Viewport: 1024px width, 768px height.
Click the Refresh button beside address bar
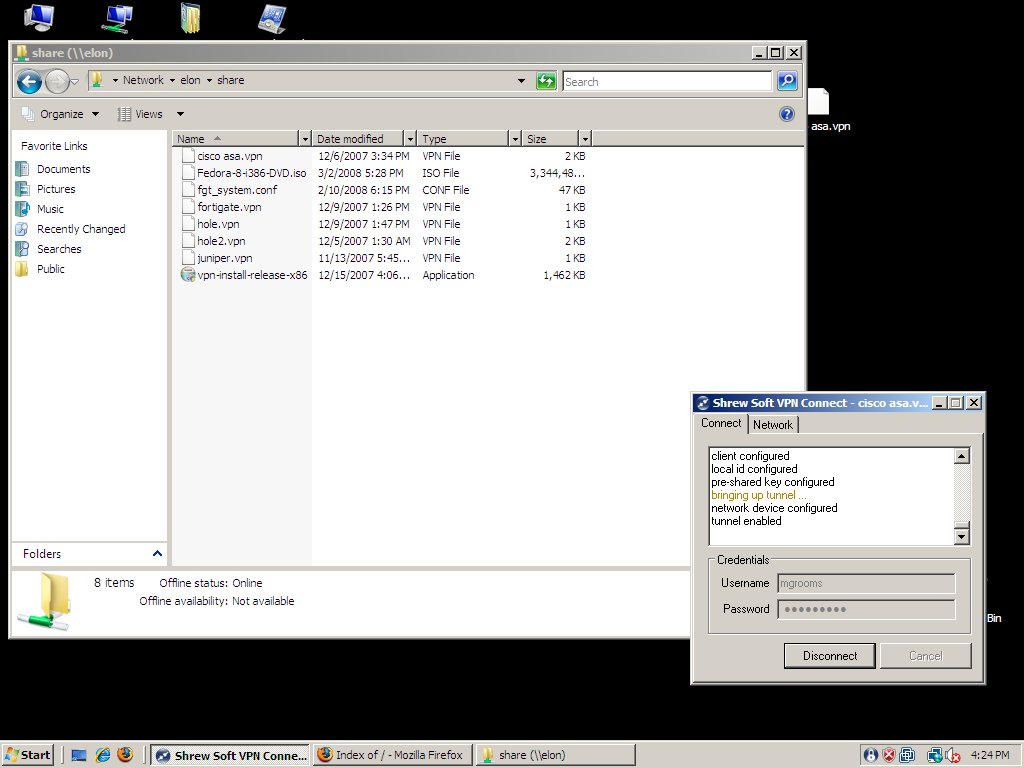click(546, 81)
